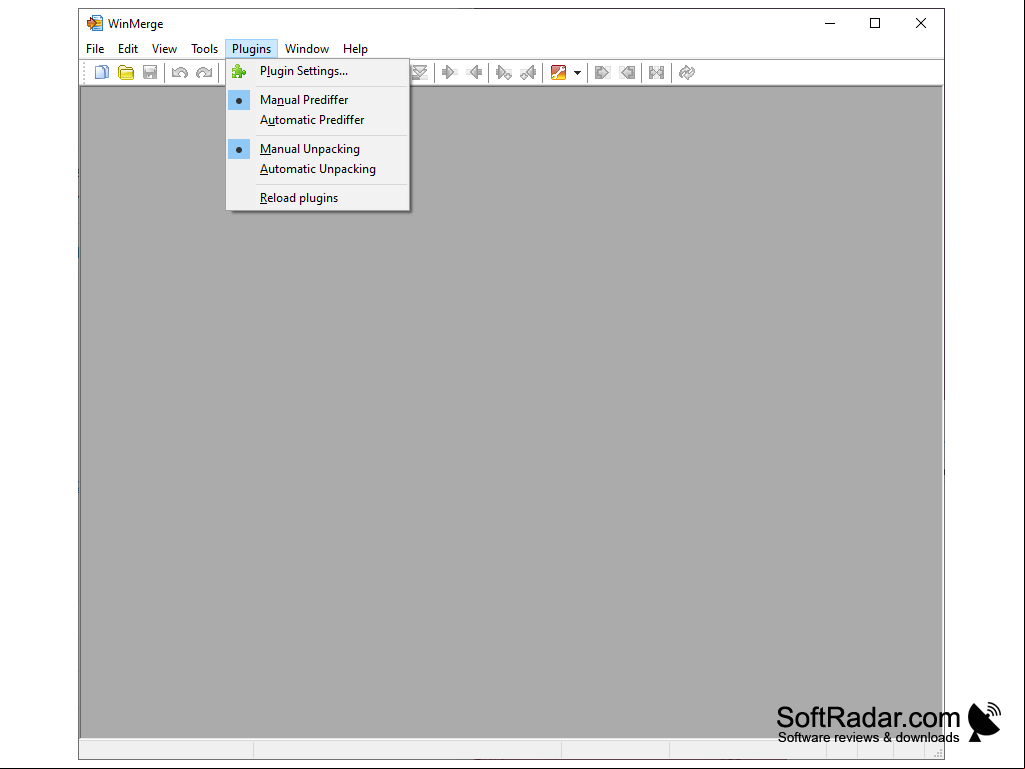The height and width of the screenshot is (769, 1025).
Task: Open the File menu
Action: pyautogui.click(x=95, y=49)
